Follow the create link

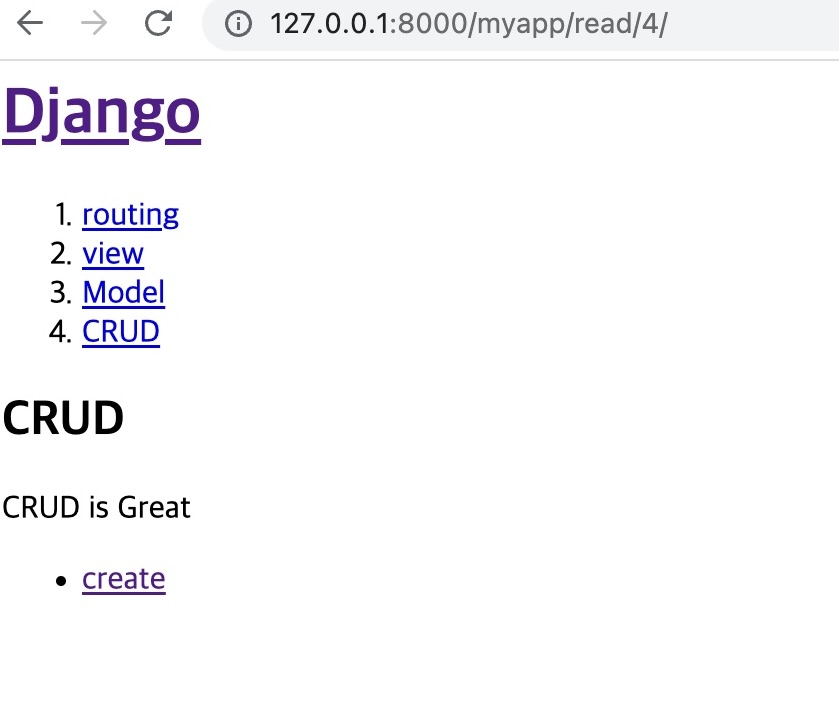[124, 579]
